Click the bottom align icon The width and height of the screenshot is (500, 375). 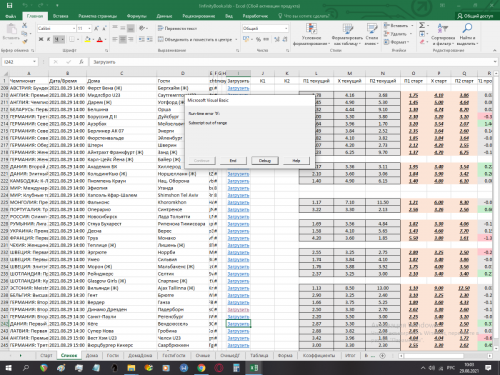(x=131, y=28)
